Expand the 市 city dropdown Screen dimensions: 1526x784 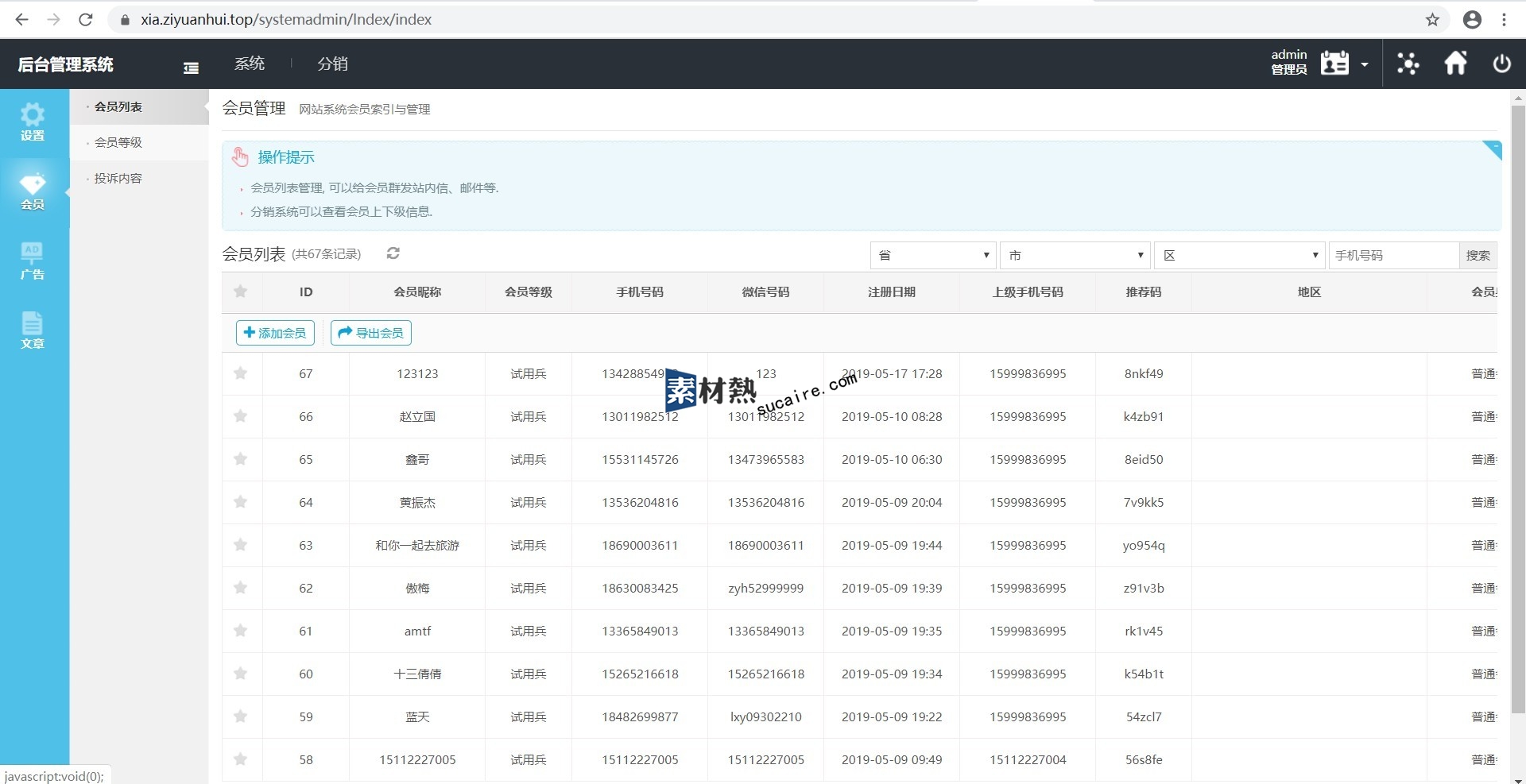[1075, 255]
